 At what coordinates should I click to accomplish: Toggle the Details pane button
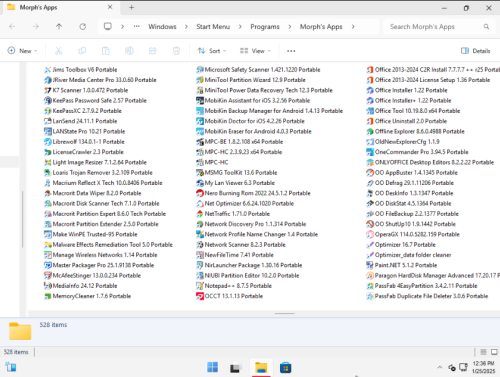476,51
